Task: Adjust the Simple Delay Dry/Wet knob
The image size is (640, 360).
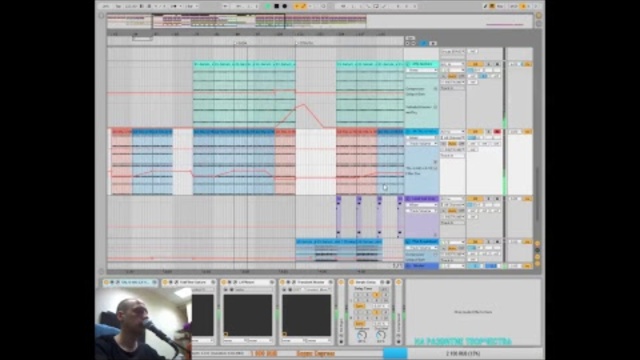Action: [381, 336]
